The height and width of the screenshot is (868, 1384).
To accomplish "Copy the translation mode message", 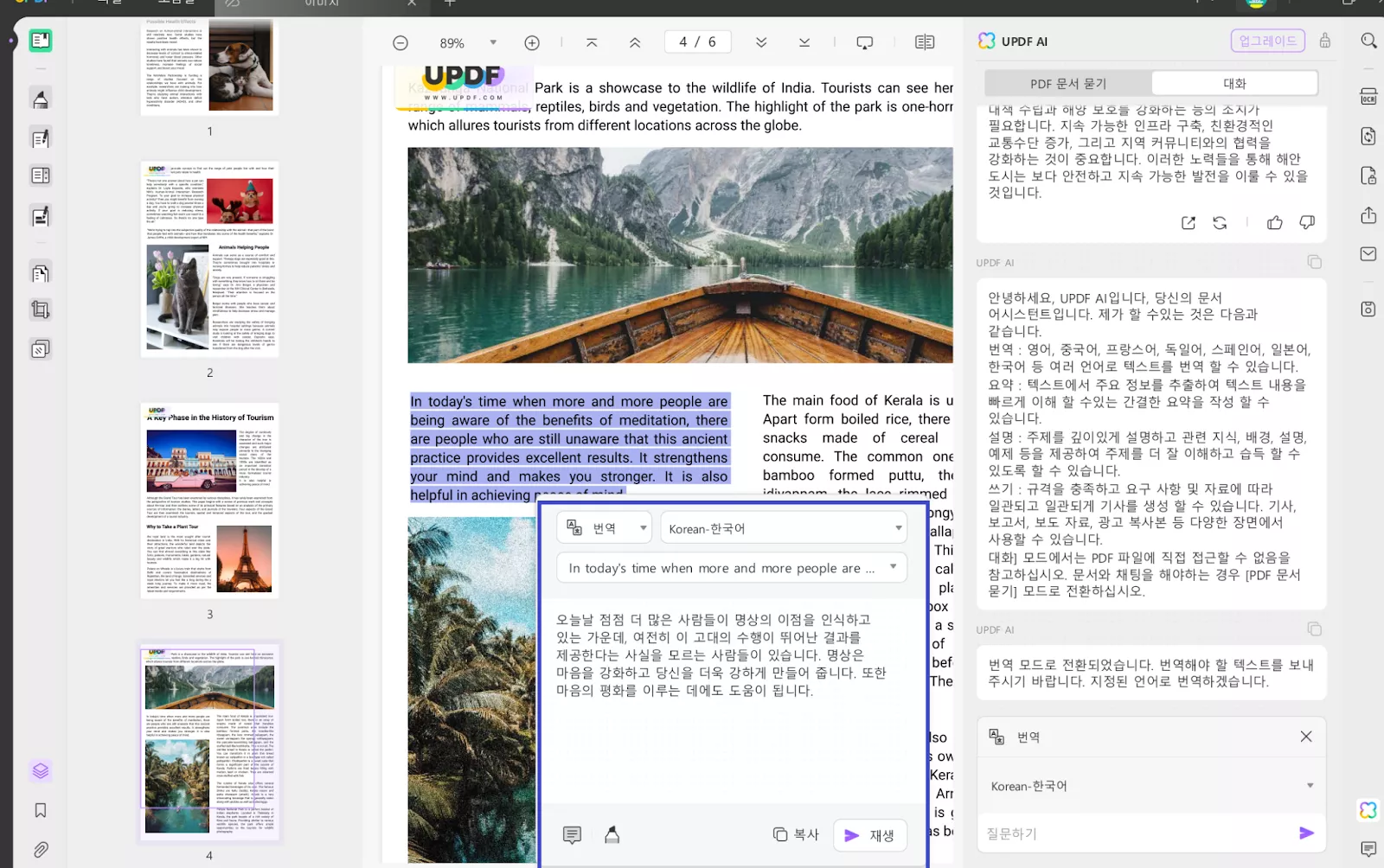I will point(1315,629).
